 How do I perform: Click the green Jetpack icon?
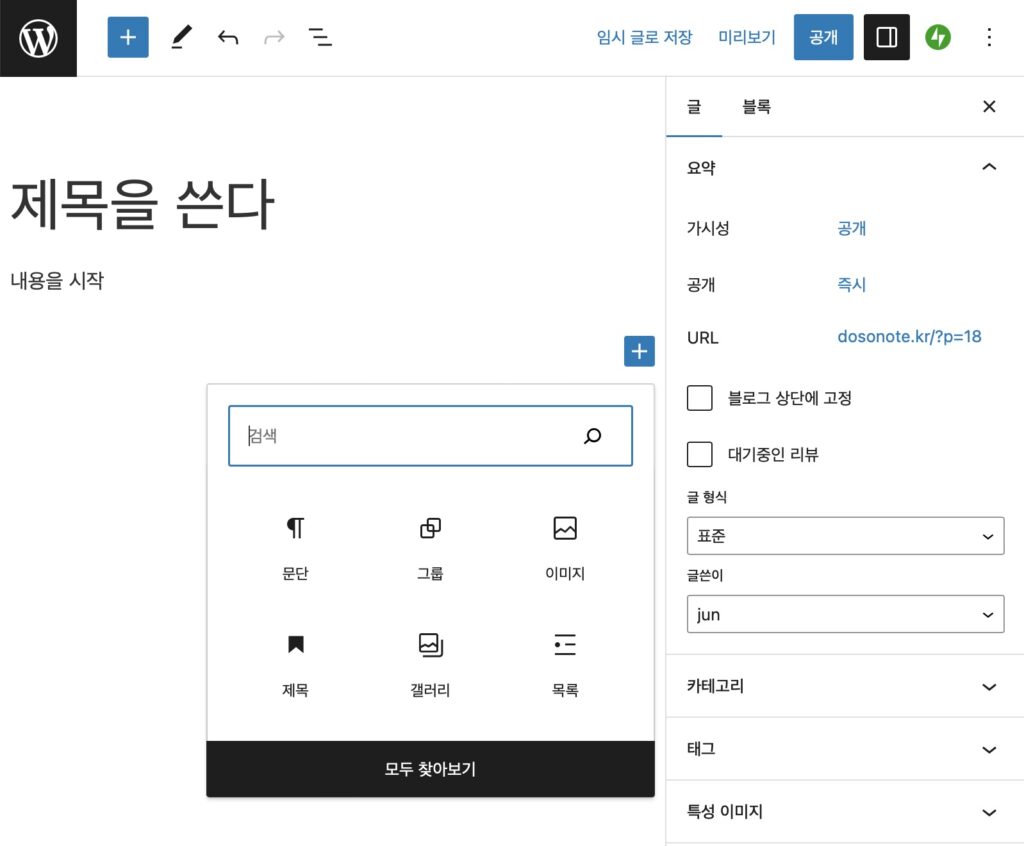click(x=938, y=38)
